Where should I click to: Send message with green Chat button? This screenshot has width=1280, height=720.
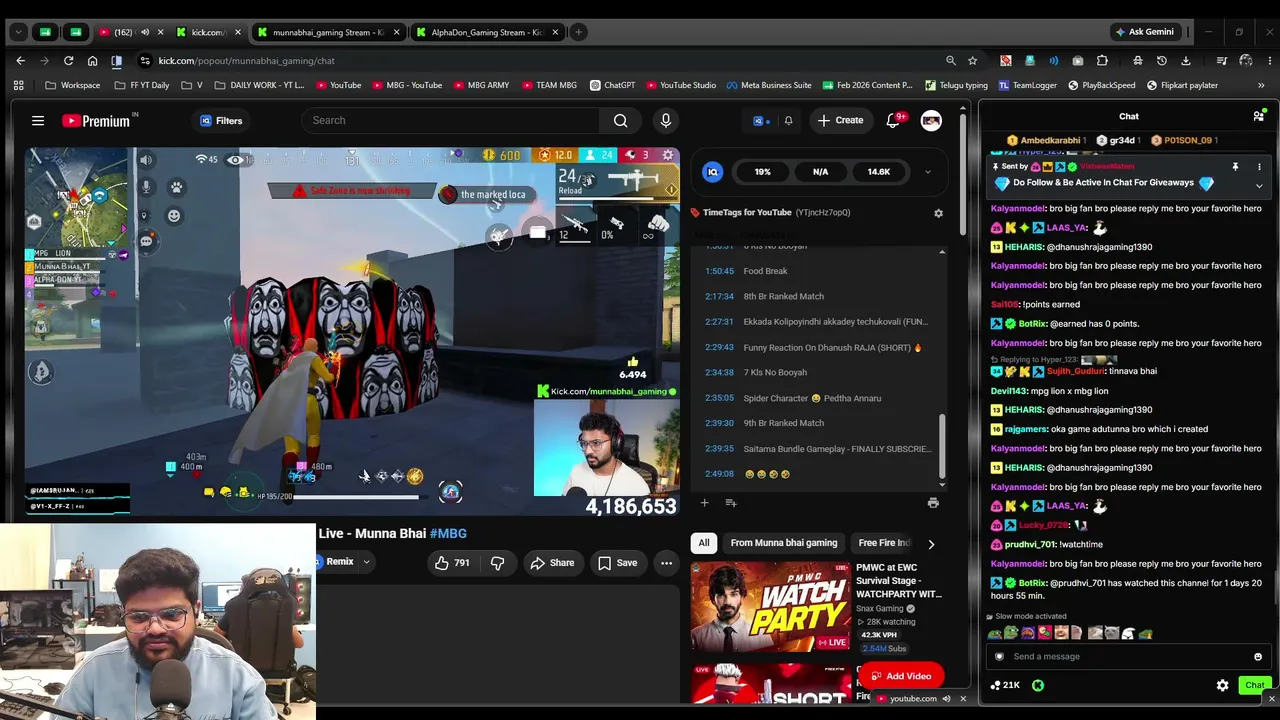1255,685
